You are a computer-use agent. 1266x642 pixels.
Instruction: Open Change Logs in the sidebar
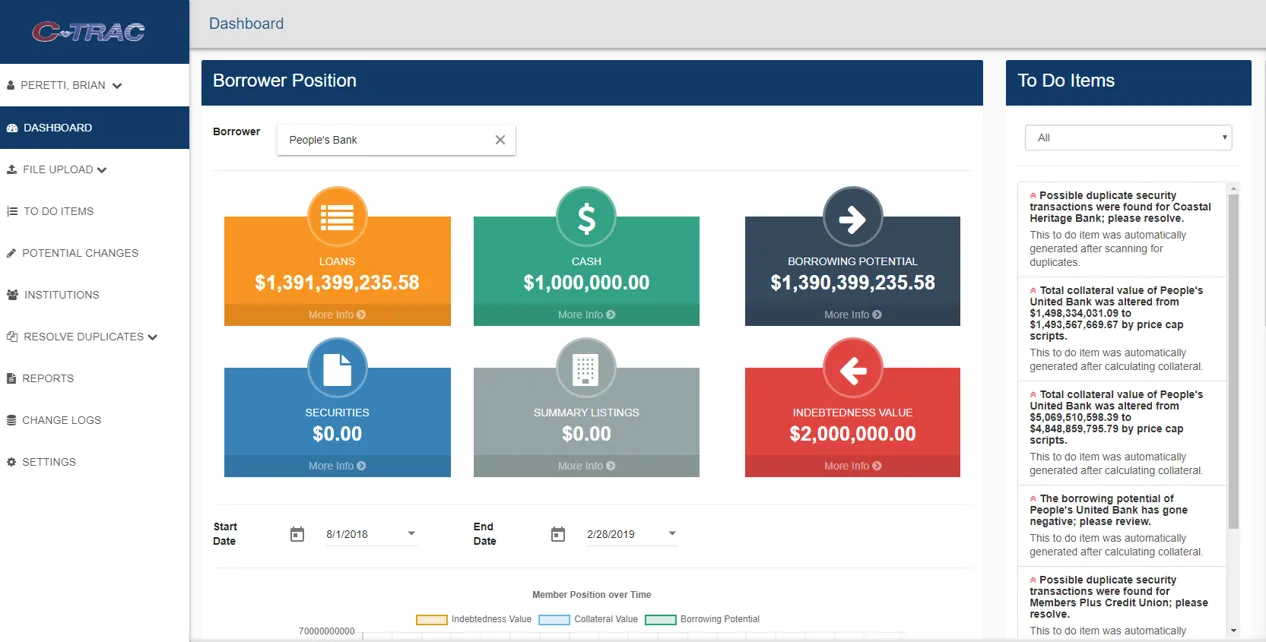point(95,420)
